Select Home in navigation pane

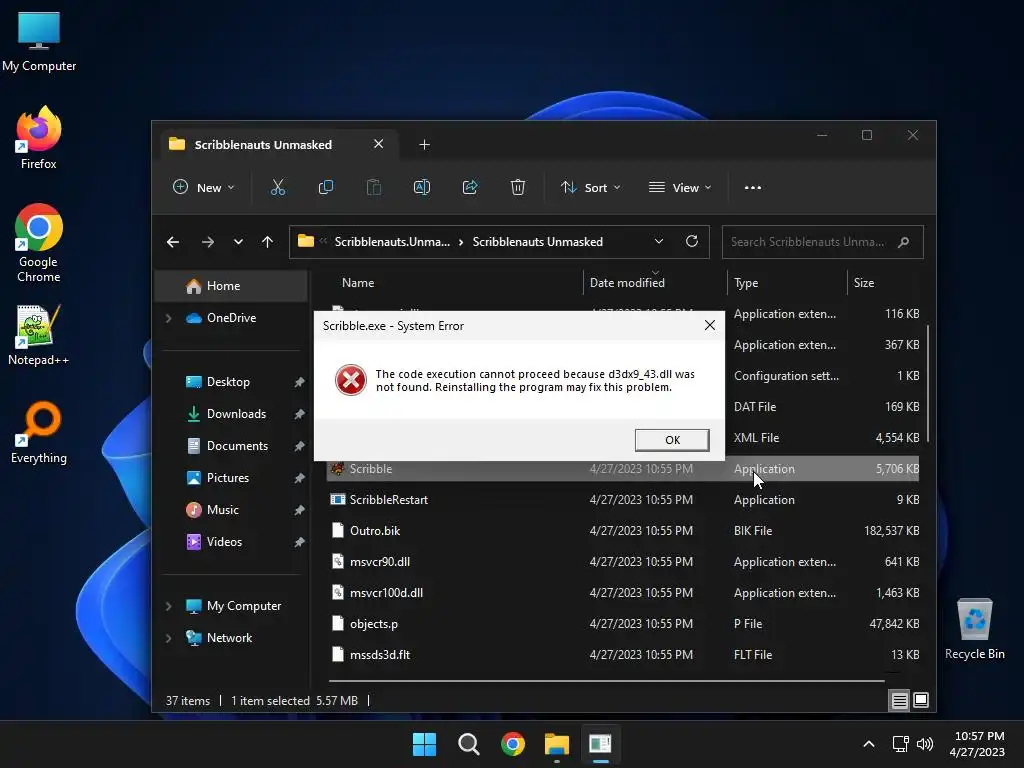231,286
